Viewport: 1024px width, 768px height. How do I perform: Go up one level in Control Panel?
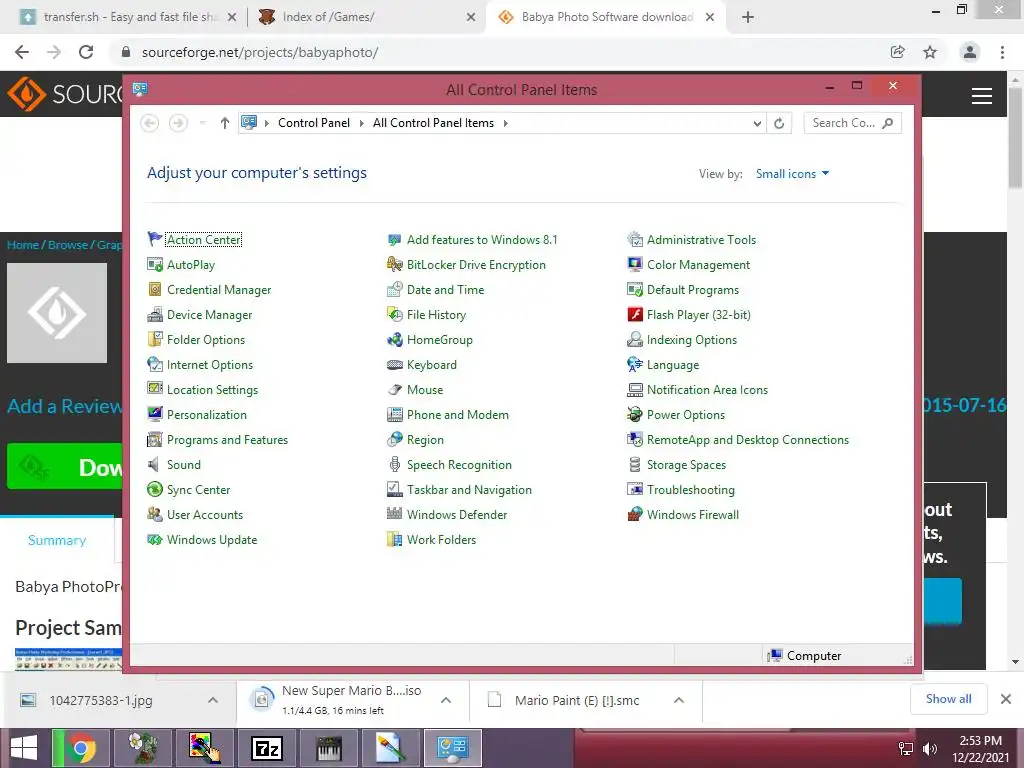(x=225, y=123)
